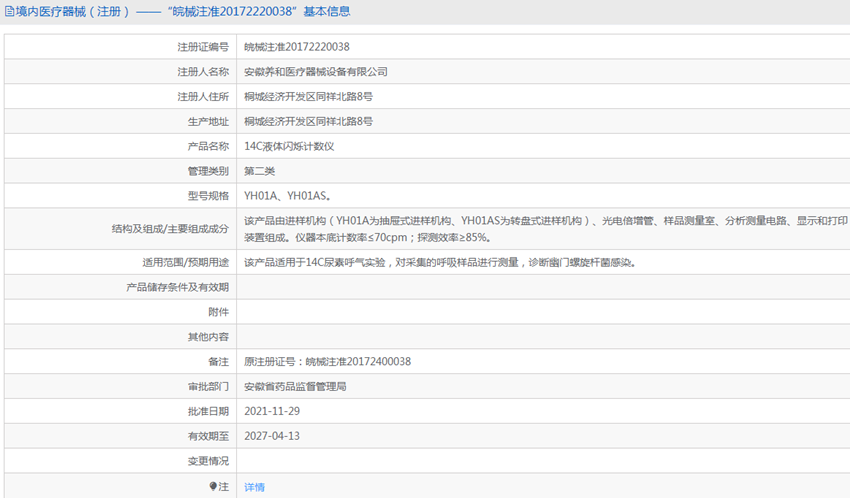Click the 管理类别 label
Image resolution: width=850 pixels, height=498 pixels.
208,171
